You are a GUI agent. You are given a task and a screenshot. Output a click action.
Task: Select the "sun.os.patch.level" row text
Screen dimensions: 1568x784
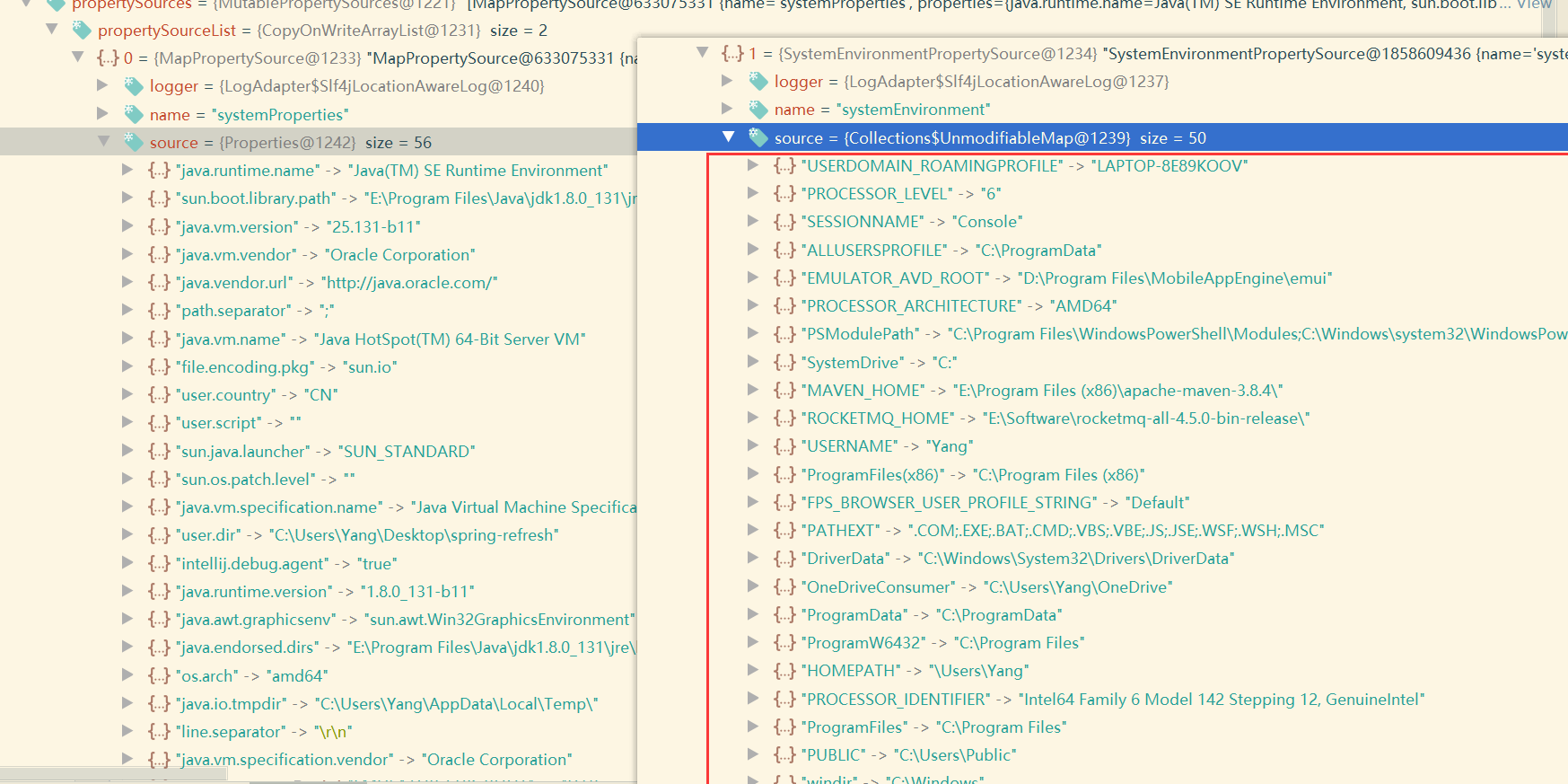(266, 480)
